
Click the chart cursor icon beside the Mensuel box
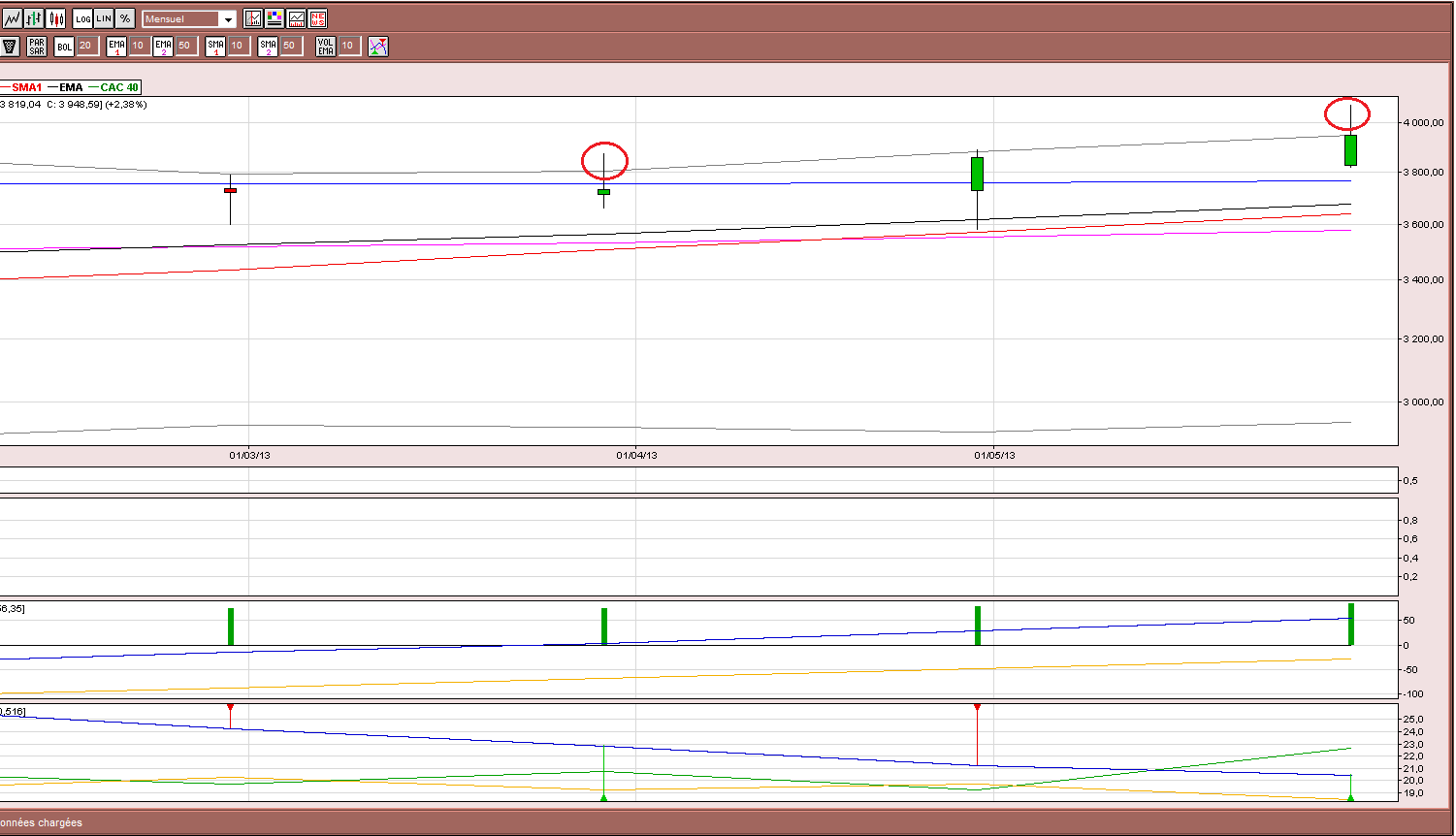tap(253, 18)
